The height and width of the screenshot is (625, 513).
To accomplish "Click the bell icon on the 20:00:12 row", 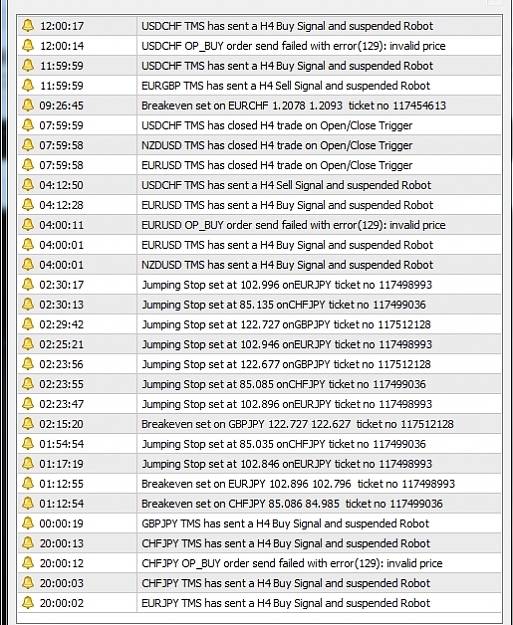I will coord(28,563).
